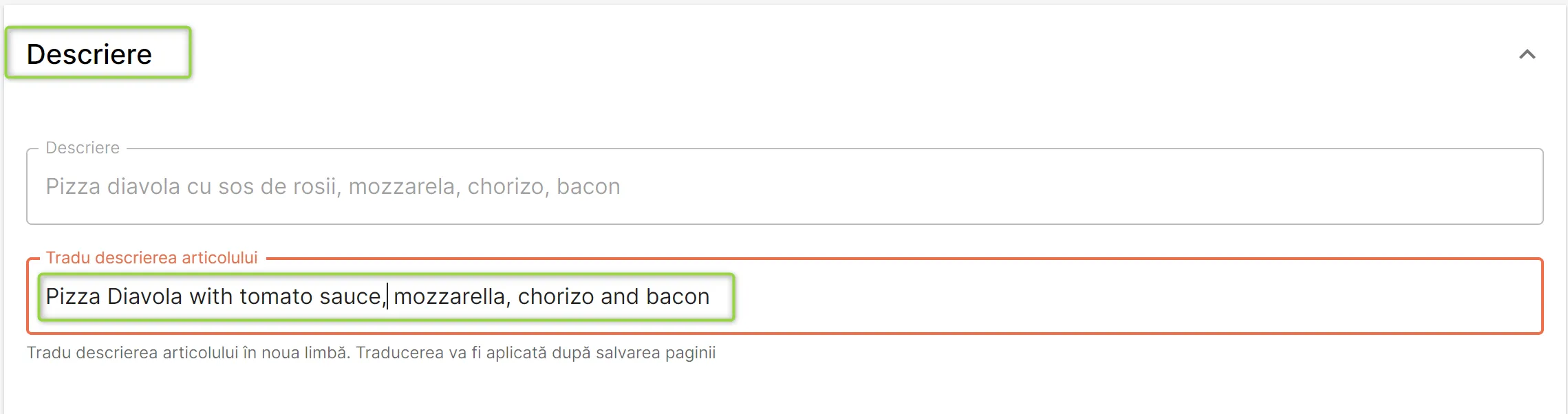The width and height of the screenshot is (1568, 414).
Task: Click the helper text about saving translation
Action: pos(371,353)
